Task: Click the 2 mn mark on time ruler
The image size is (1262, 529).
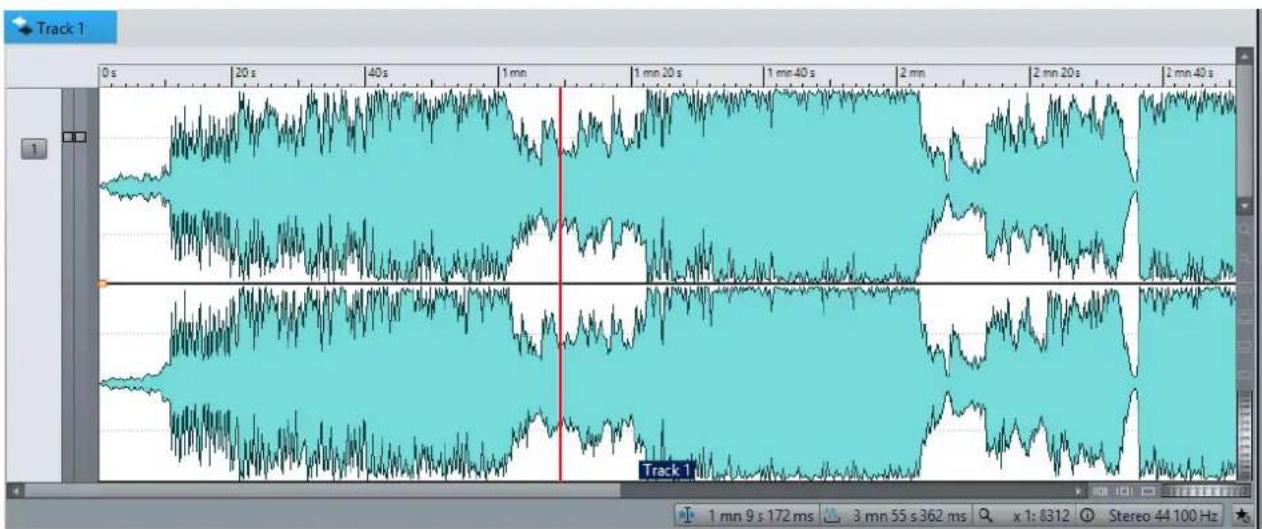Action: click(912, 73)
